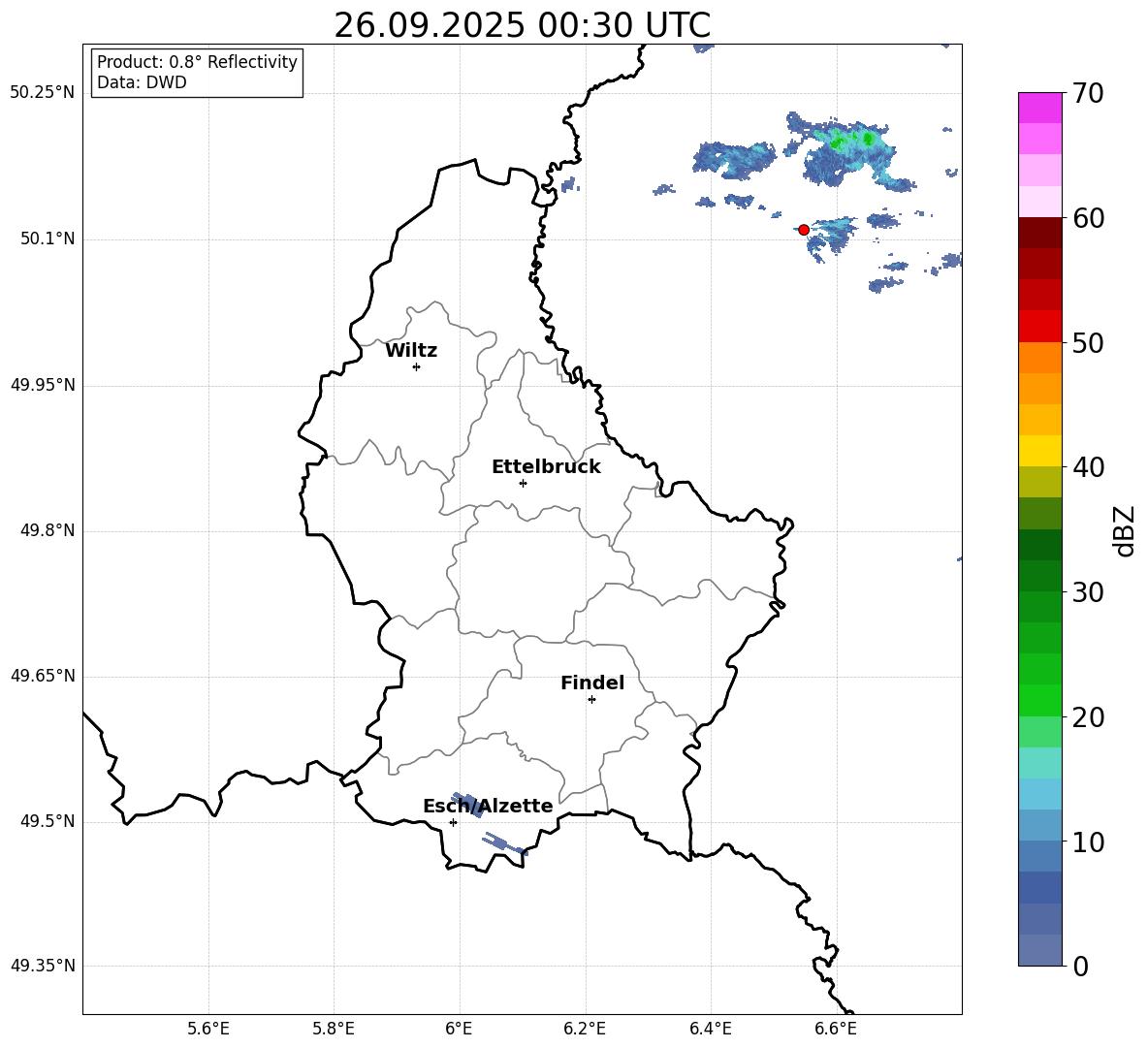Click the latitude label 49.8°N
This screenshot has width=1148, height=1048.
tap(48, 530)
